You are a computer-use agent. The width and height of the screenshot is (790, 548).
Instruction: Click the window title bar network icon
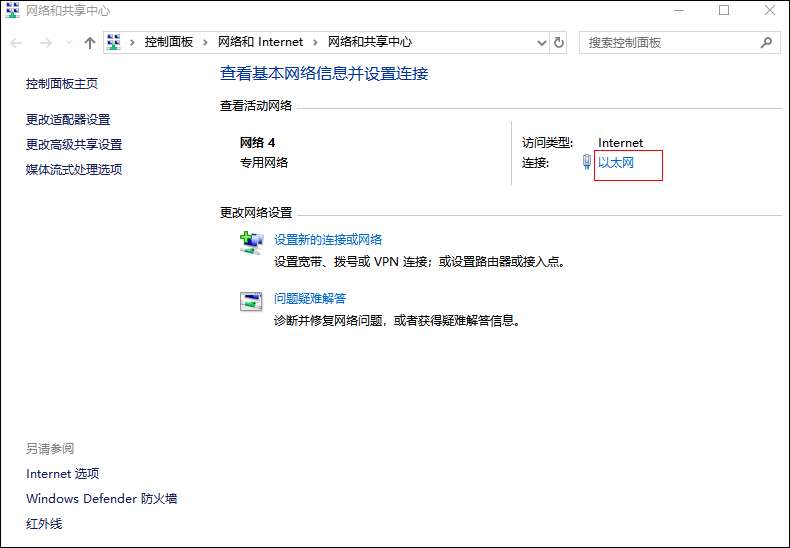13,10
